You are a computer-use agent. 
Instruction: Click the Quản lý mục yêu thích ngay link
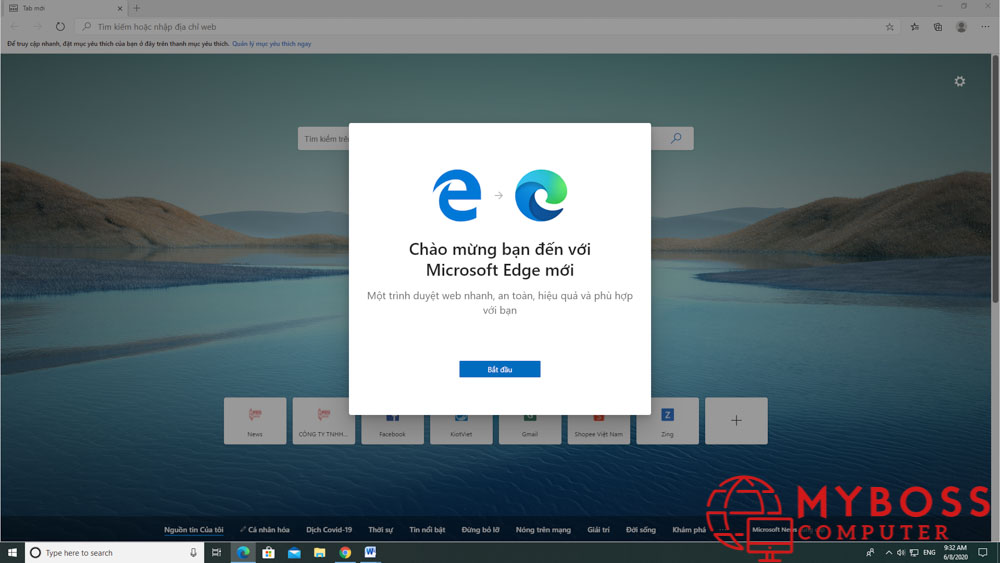point(272,44)
